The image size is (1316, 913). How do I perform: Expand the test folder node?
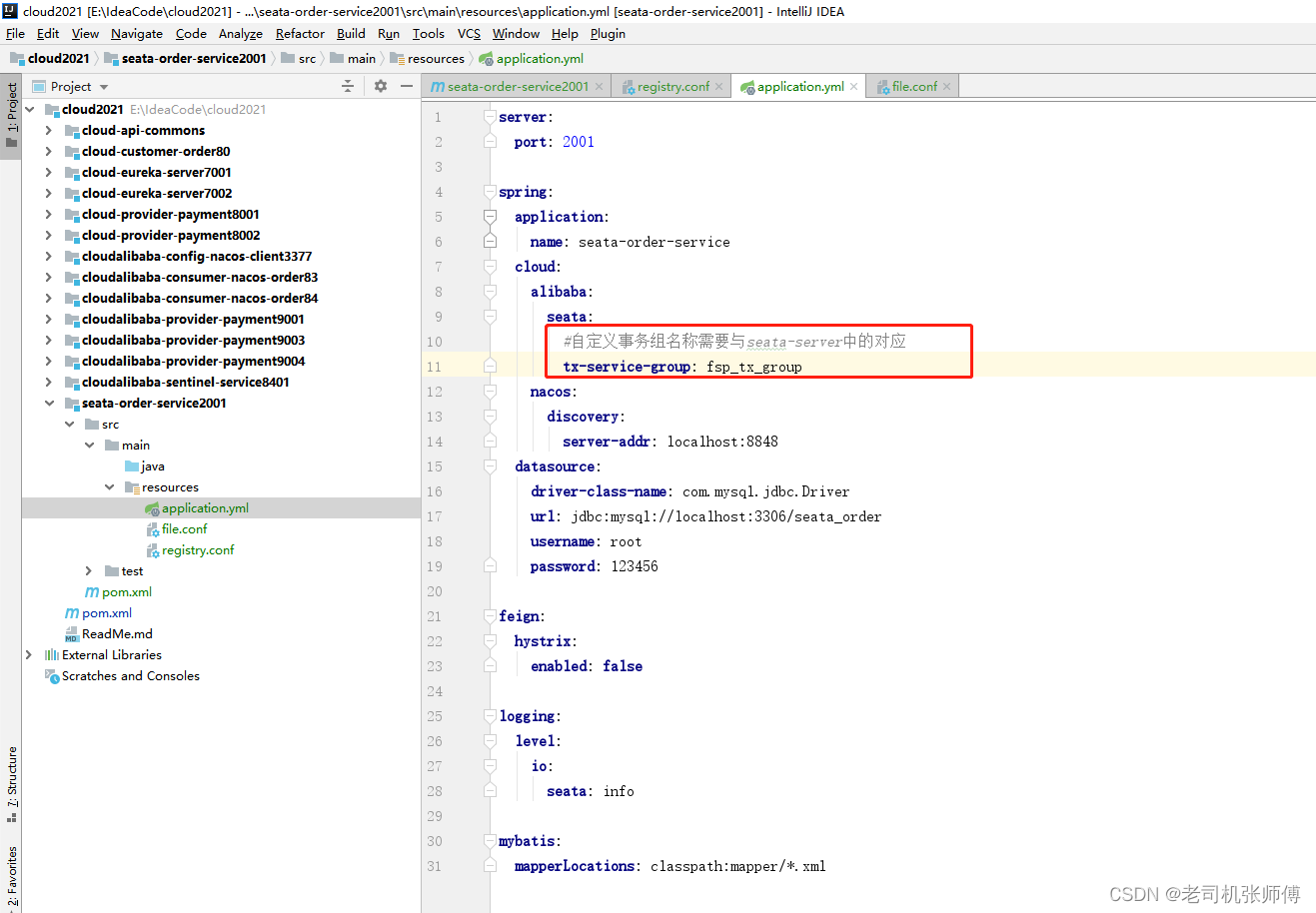click(89, 570)
